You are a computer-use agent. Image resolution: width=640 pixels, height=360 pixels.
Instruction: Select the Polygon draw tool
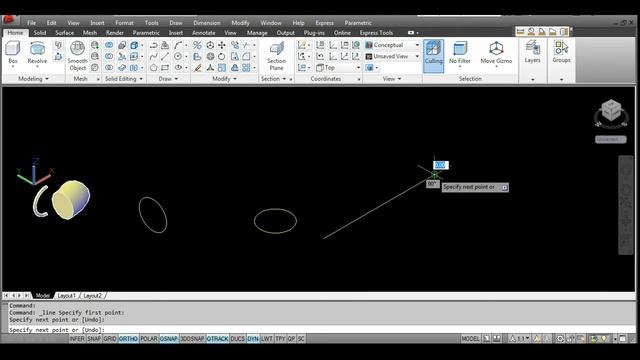pos(153,67)
